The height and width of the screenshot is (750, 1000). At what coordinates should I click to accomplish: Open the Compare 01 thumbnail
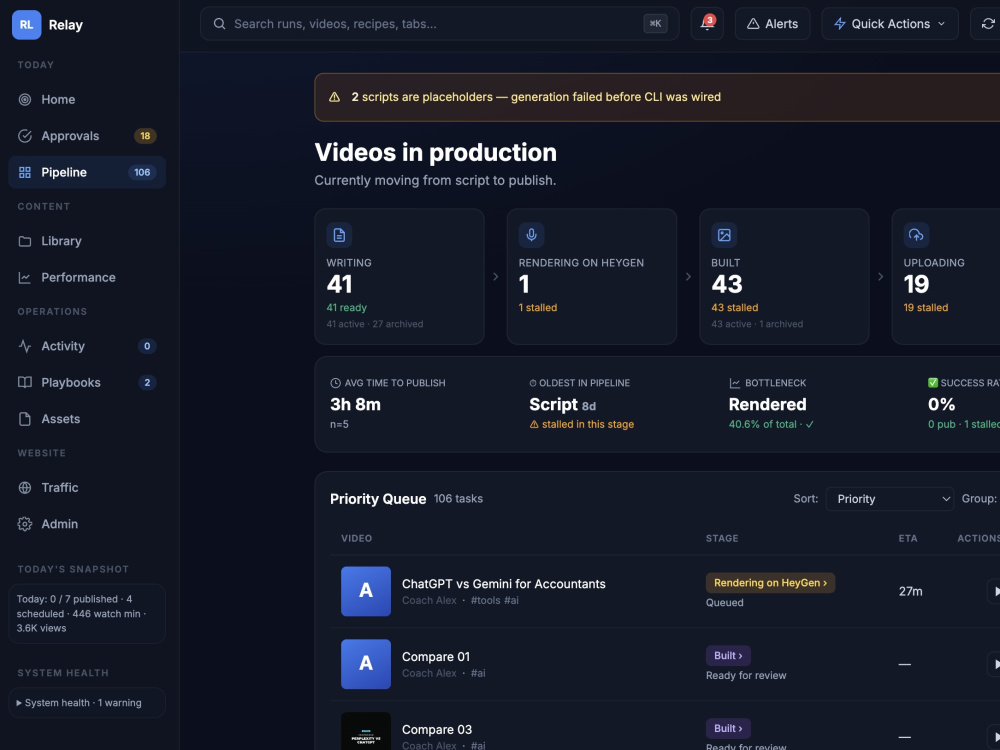tap(366, 664)
